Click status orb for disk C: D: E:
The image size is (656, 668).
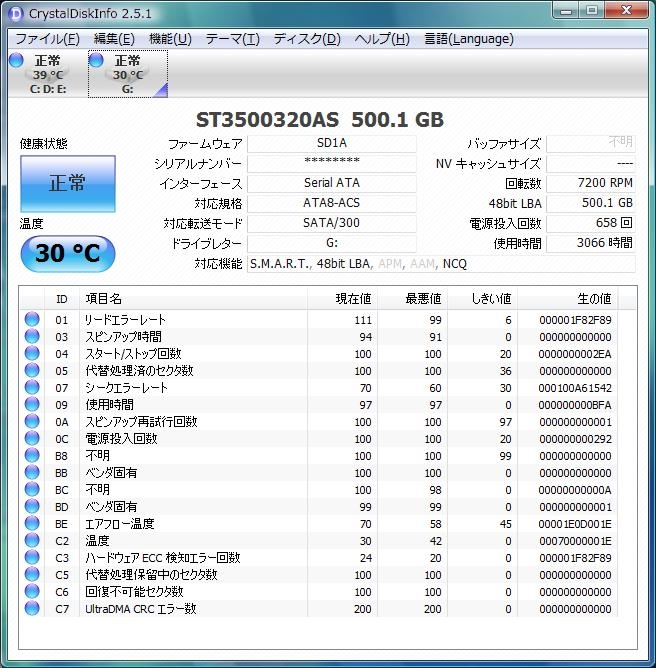point(16,60)
